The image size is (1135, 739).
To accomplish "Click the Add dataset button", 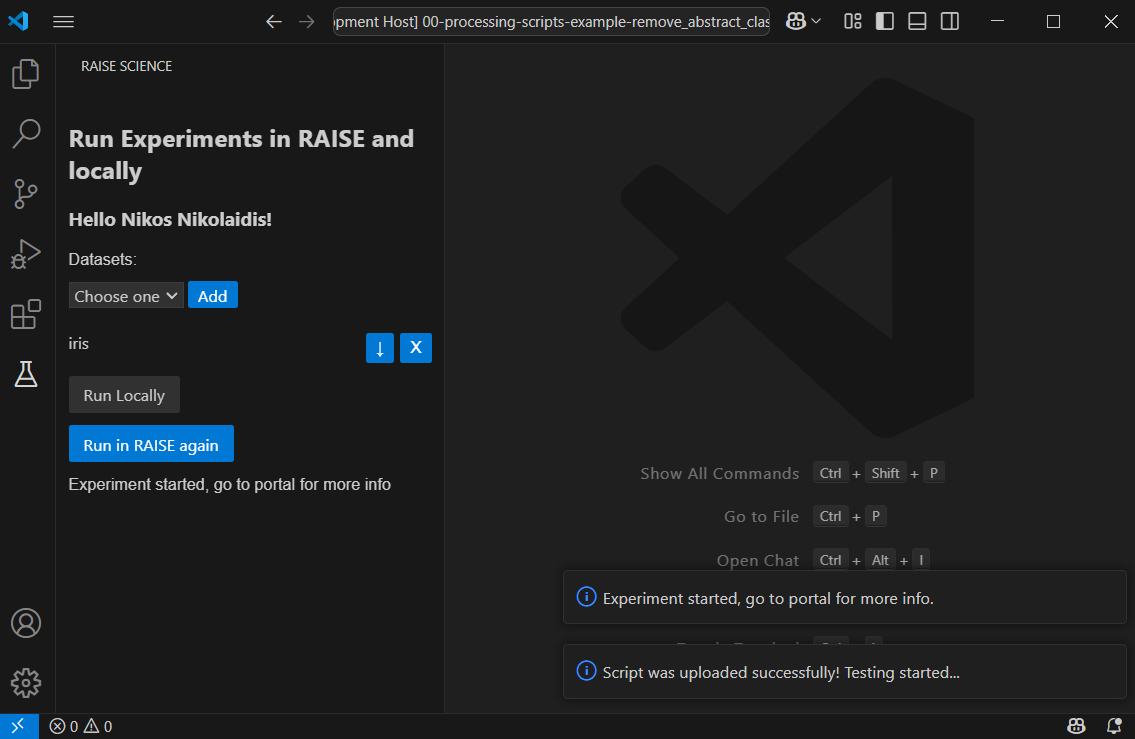I will click(213, 295).
